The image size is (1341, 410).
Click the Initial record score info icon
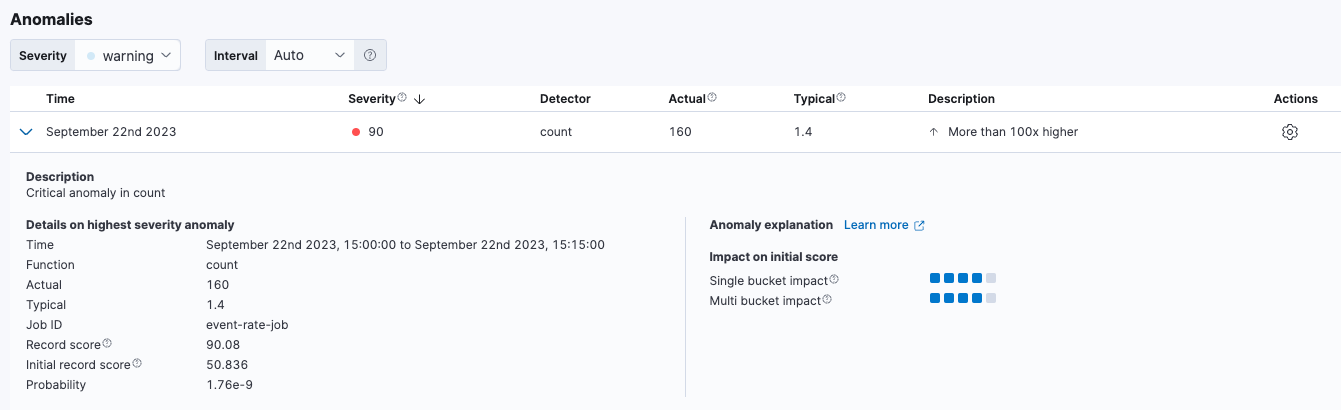(137, 364)
